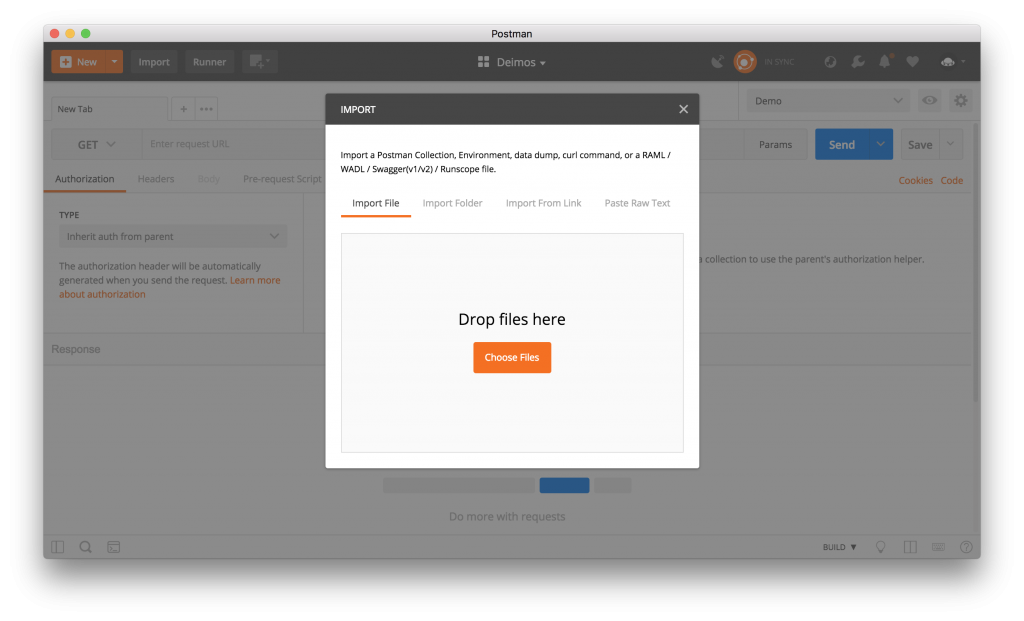Select the Headers tab
This screenshot has height=621, width=1024.
[156, 179]
